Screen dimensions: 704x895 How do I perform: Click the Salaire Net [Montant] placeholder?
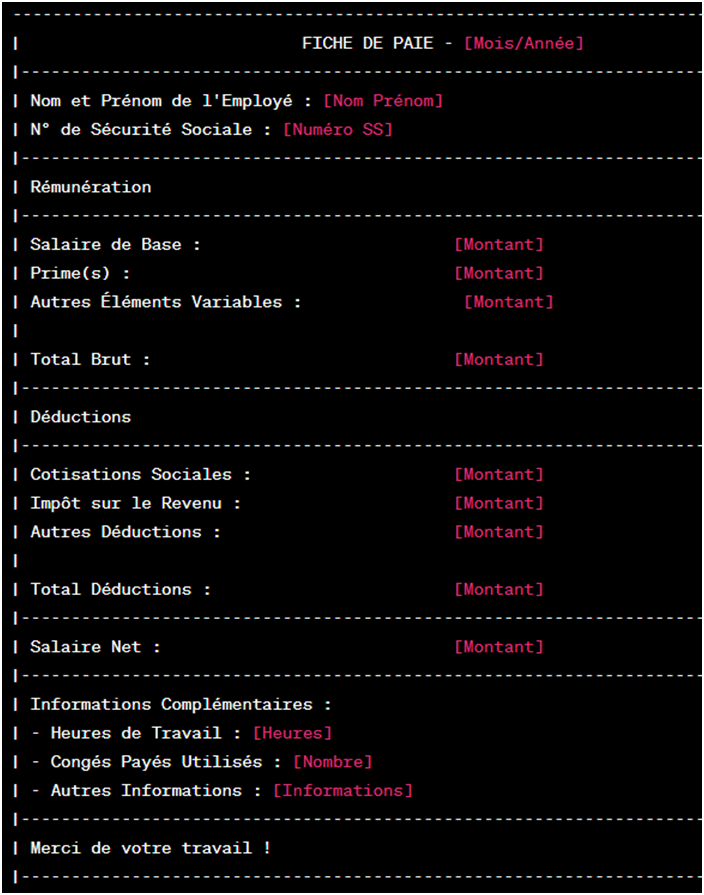[499, 647]
